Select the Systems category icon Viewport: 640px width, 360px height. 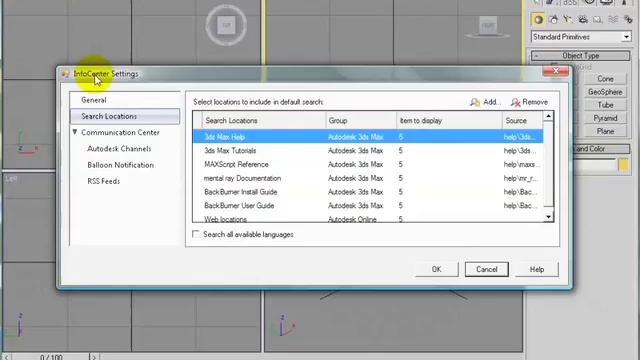[x=627, y=19]
